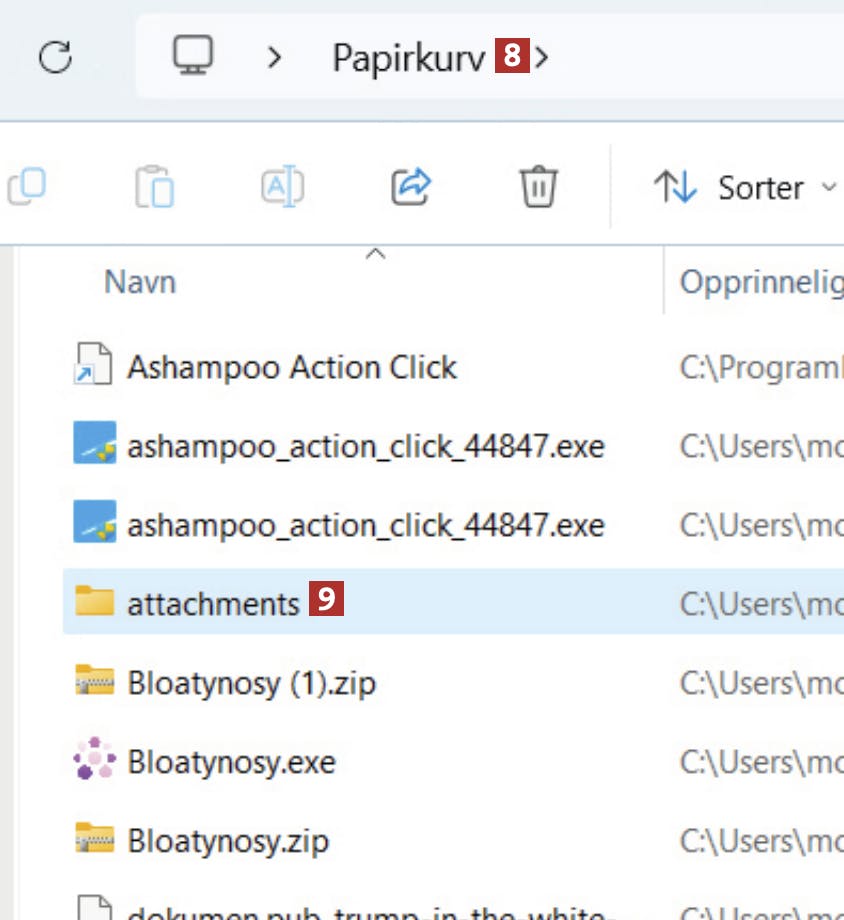Click the Papirkurv breadcrumb segment
The height and width of the screenshot is (920, 844).
(409, 58)
